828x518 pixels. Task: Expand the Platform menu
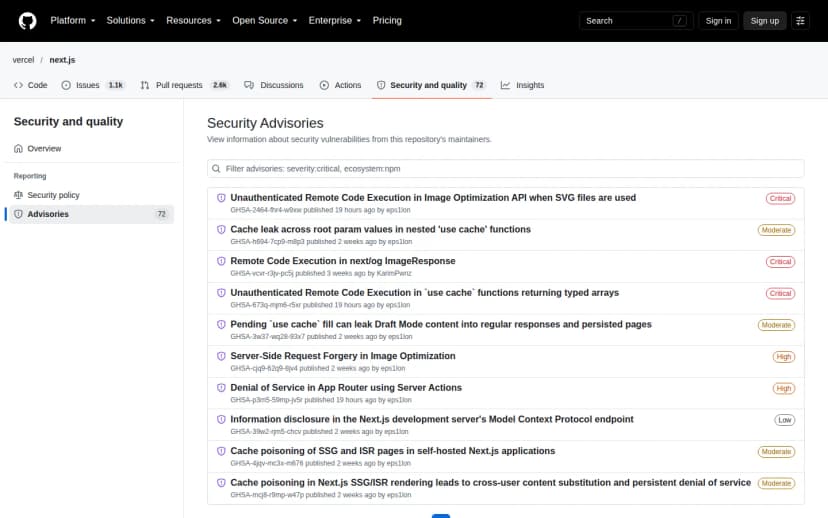[73, 21]
